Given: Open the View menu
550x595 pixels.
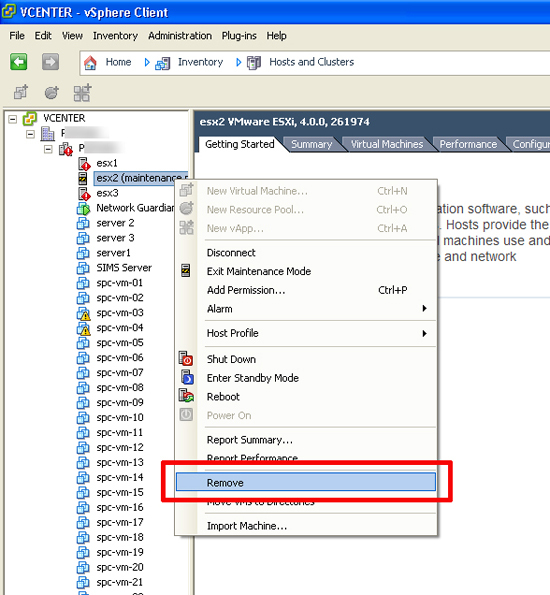Looking at the screenshot, I should tap(72, 36).
